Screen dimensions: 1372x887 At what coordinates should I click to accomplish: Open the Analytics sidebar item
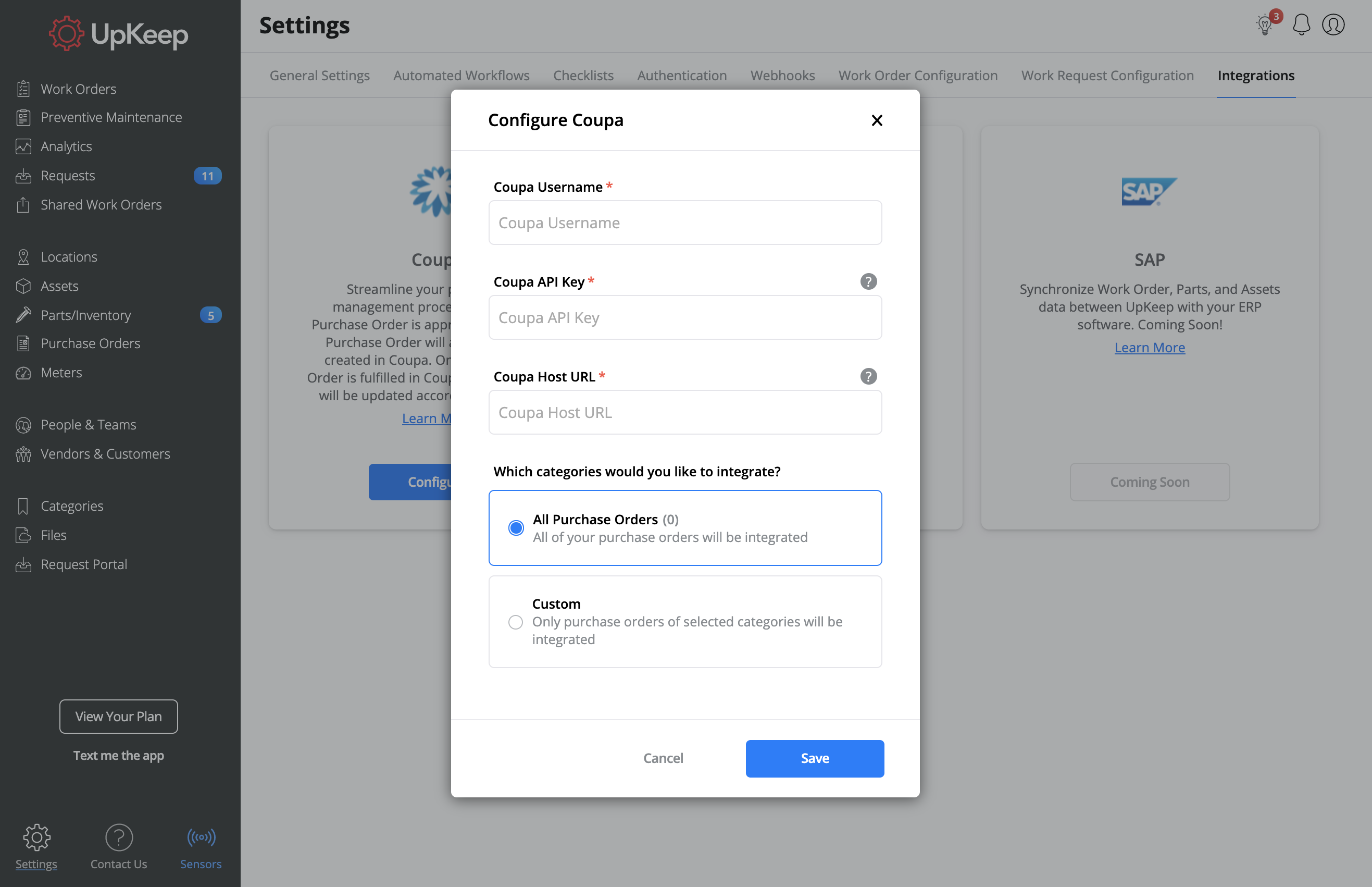click(66, 146)
